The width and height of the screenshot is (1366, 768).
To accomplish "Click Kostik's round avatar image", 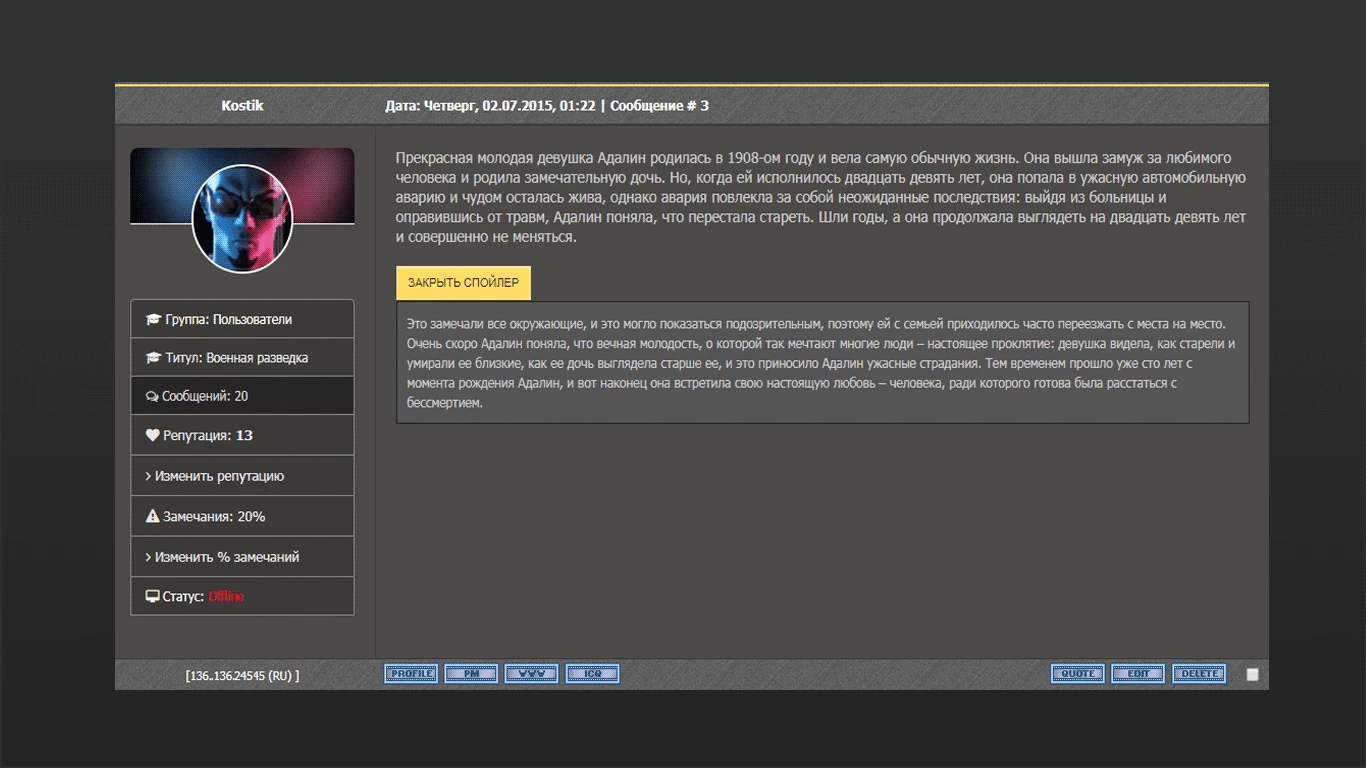I will 242,218.
